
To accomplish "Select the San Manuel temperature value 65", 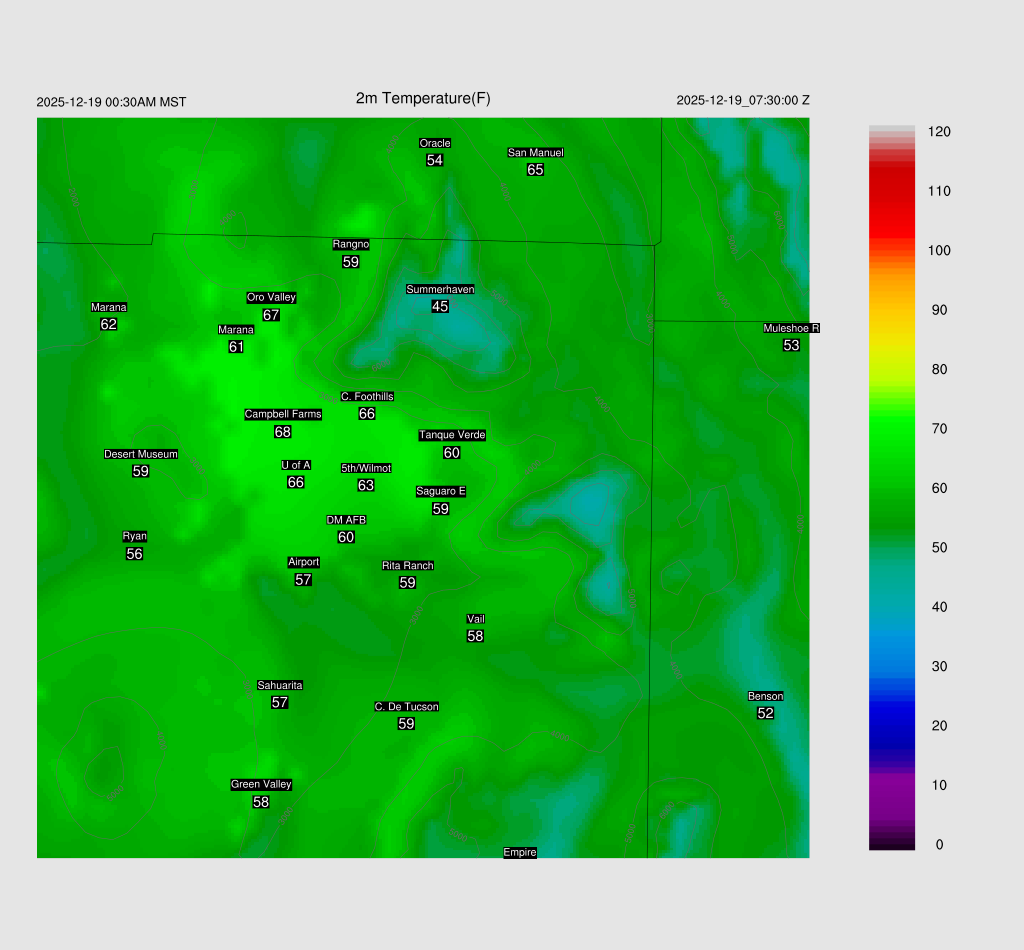I will click(535, 170).
